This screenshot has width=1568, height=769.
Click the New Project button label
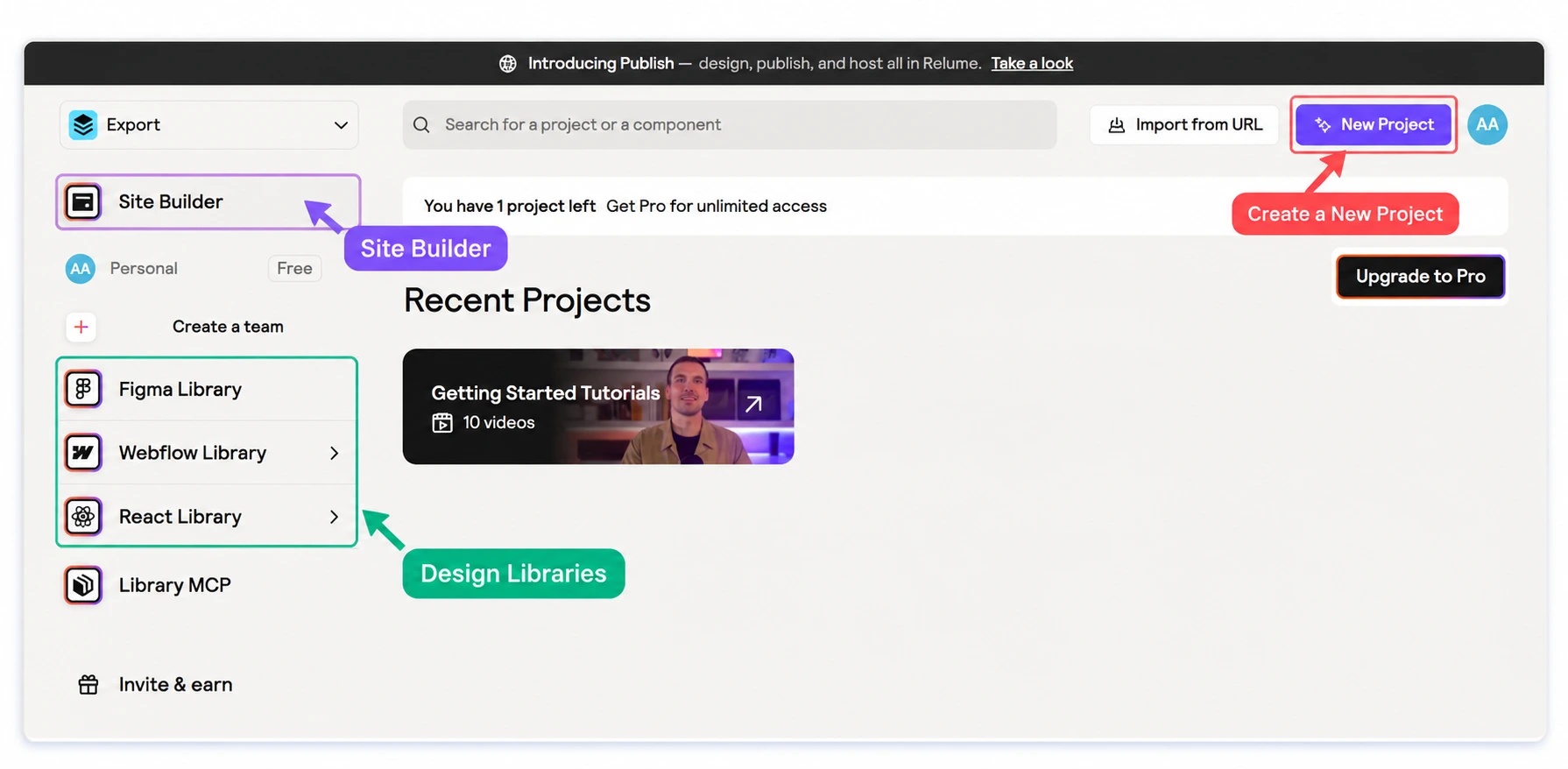tap(1388, 125)
